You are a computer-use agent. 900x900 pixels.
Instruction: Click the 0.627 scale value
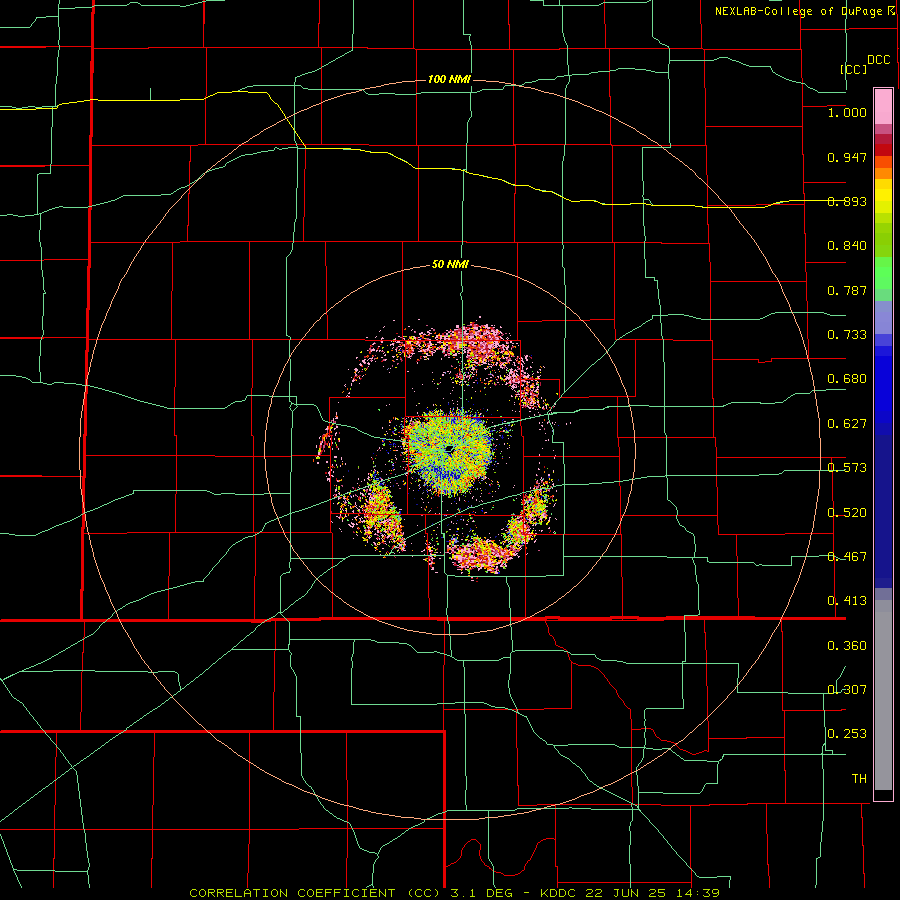(847, 423)
